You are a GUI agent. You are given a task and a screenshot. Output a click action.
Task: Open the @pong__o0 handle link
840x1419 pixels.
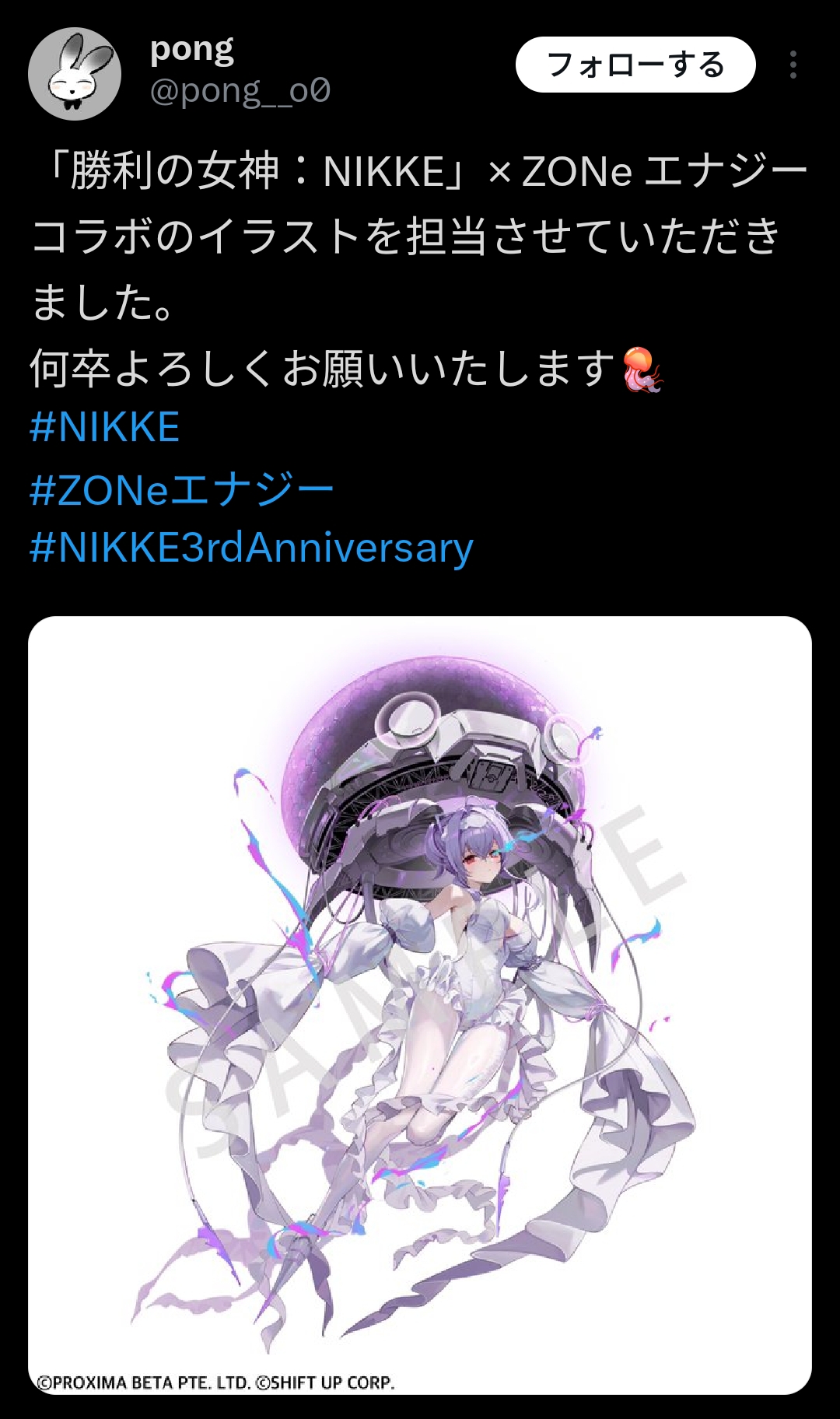[x=240, y=91]
